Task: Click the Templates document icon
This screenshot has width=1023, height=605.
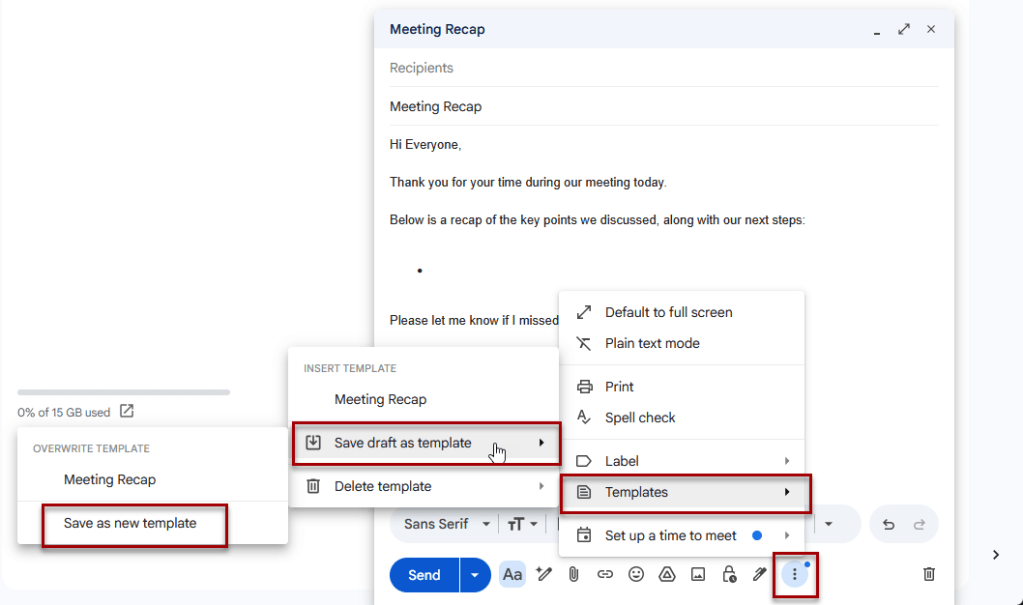Action: pyautogui.click(x=584, y=492)
